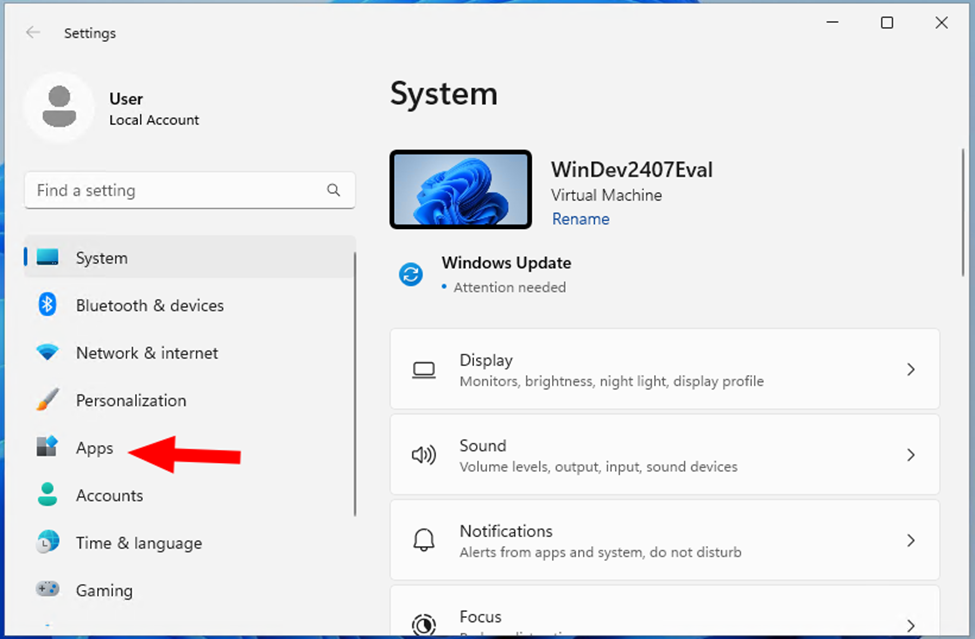975x639 pixels.
Task: Click the search magnifier icon
Action: point(333,190)
